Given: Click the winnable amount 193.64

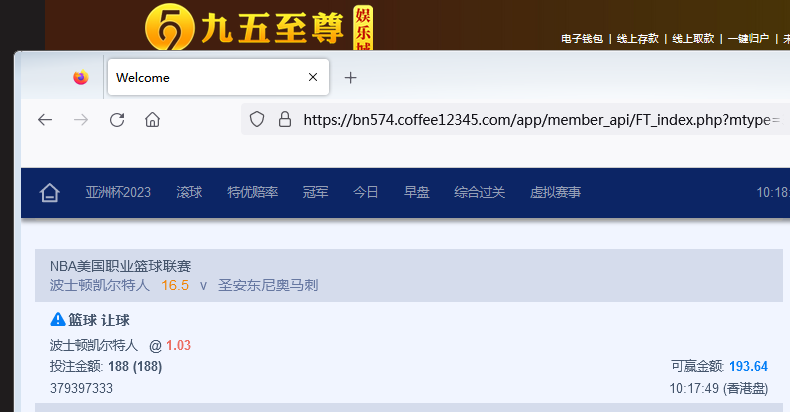Looking at the screenshot, I should pyautogui.click(x=748, y=366).
